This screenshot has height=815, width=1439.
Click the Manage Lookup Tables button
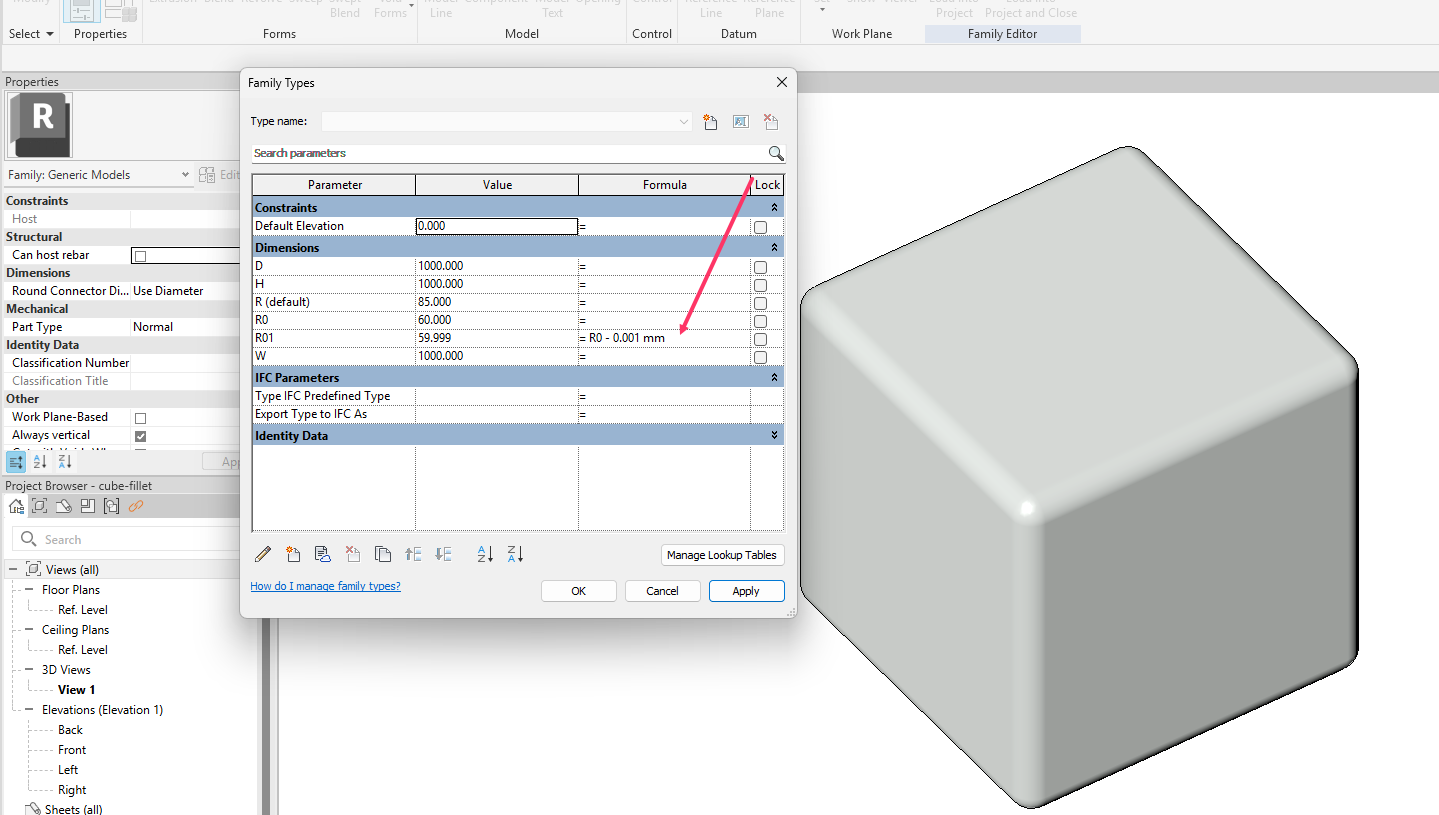722,555
